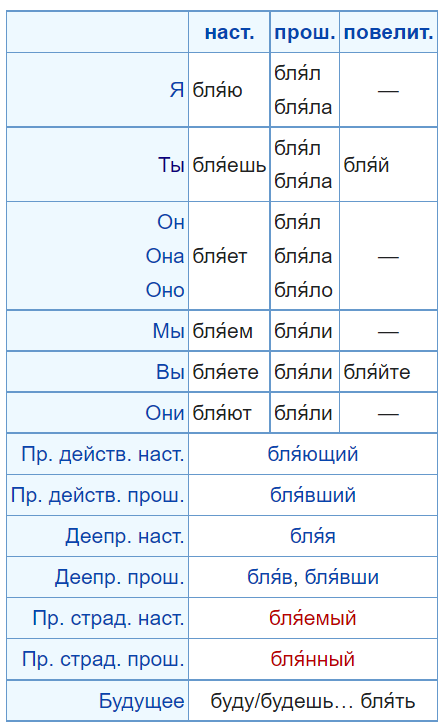Select the 'повелит.' column header
This screenshot has width=444, height=728.
(x=388, y=32)
